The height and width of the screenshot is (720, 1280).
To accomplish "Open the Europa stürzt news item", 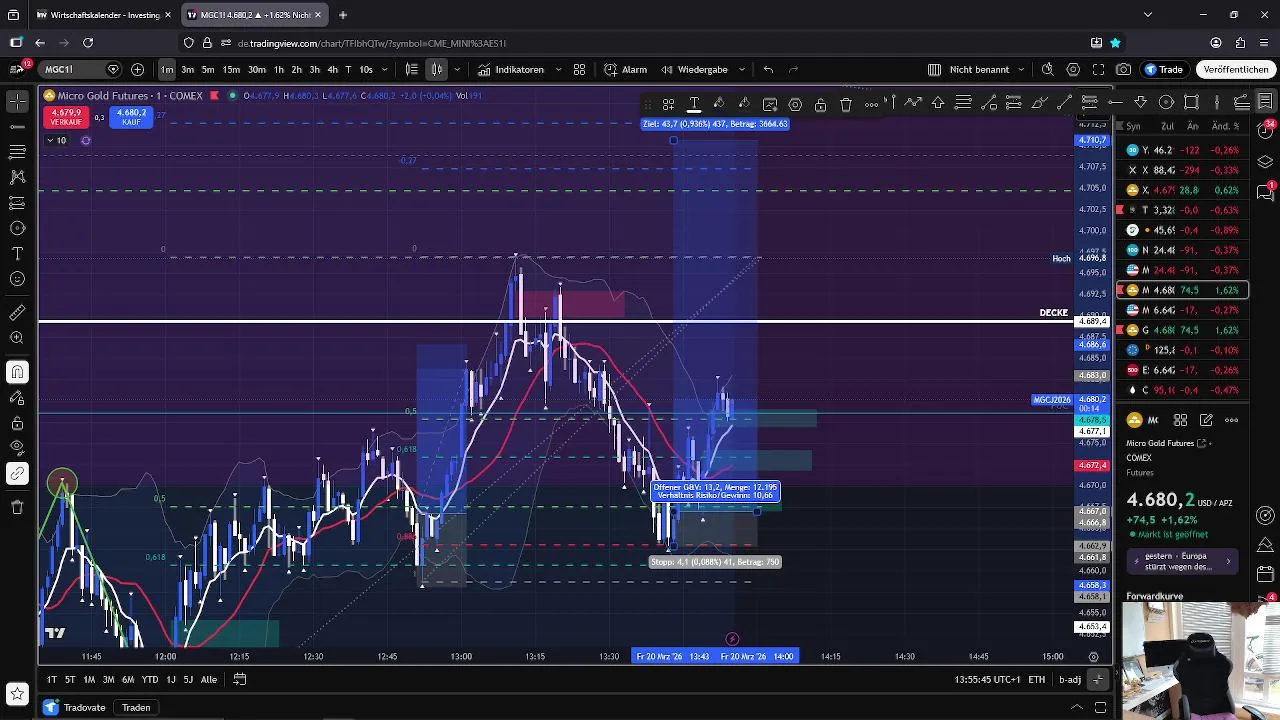I will point(1182,561).
